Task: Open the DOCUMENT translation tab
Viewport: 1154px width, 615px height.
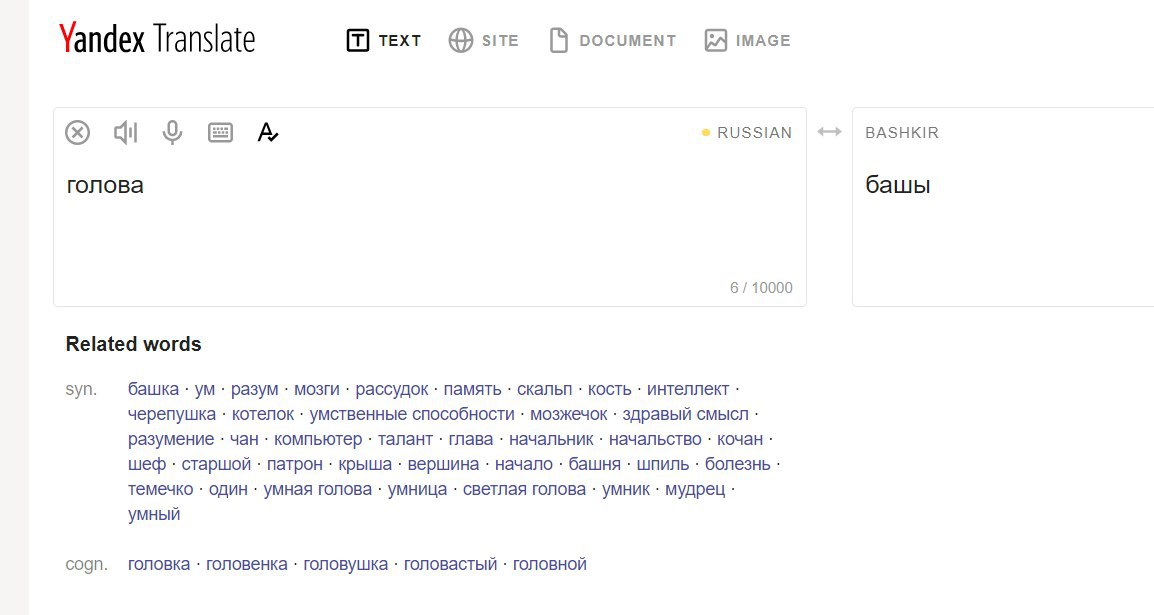Action: click(613, 40)
